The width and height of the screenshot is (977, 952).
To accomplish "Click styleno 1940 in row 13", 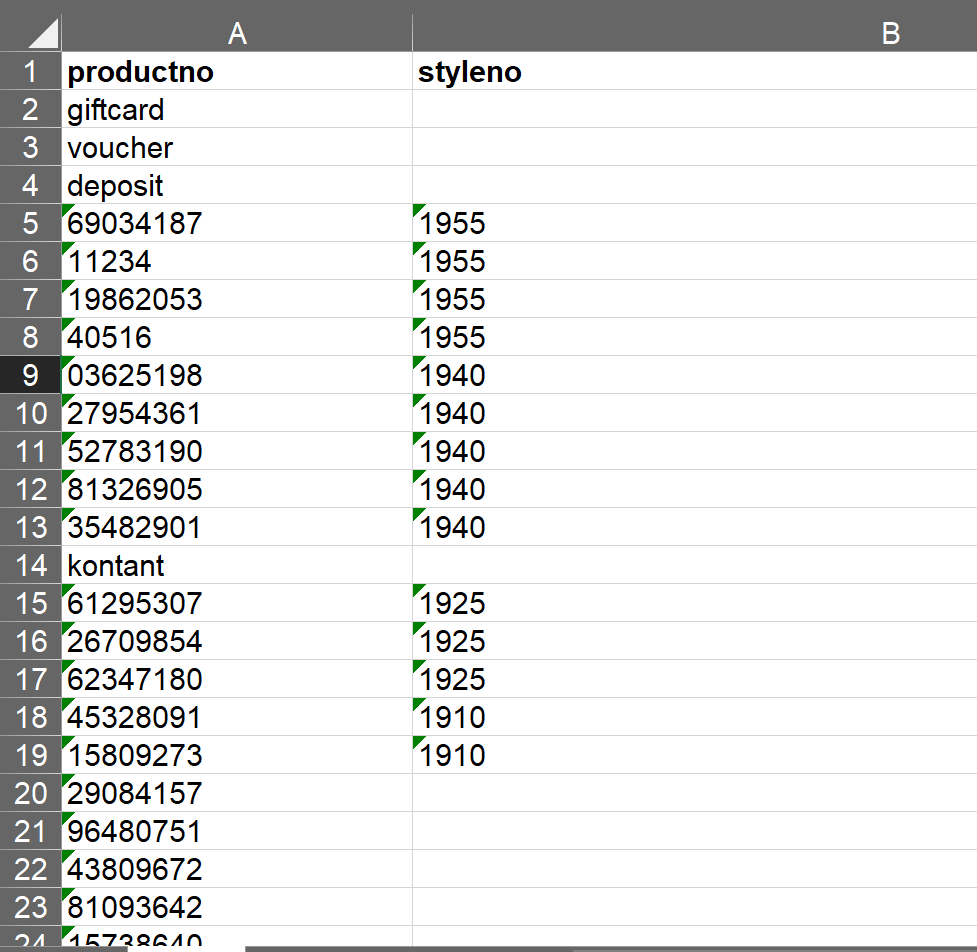I will [695, 527].
